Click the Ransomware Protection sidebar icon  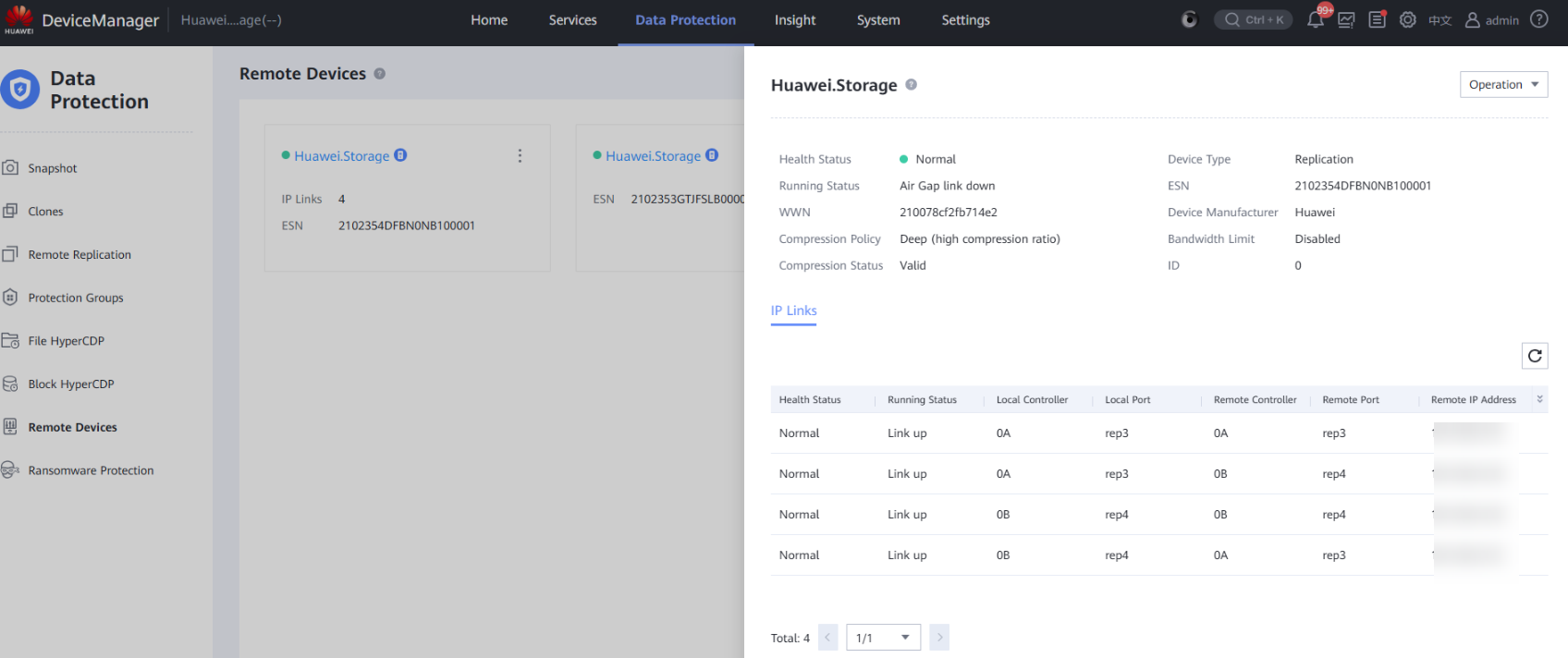click(x=10, y=469)
